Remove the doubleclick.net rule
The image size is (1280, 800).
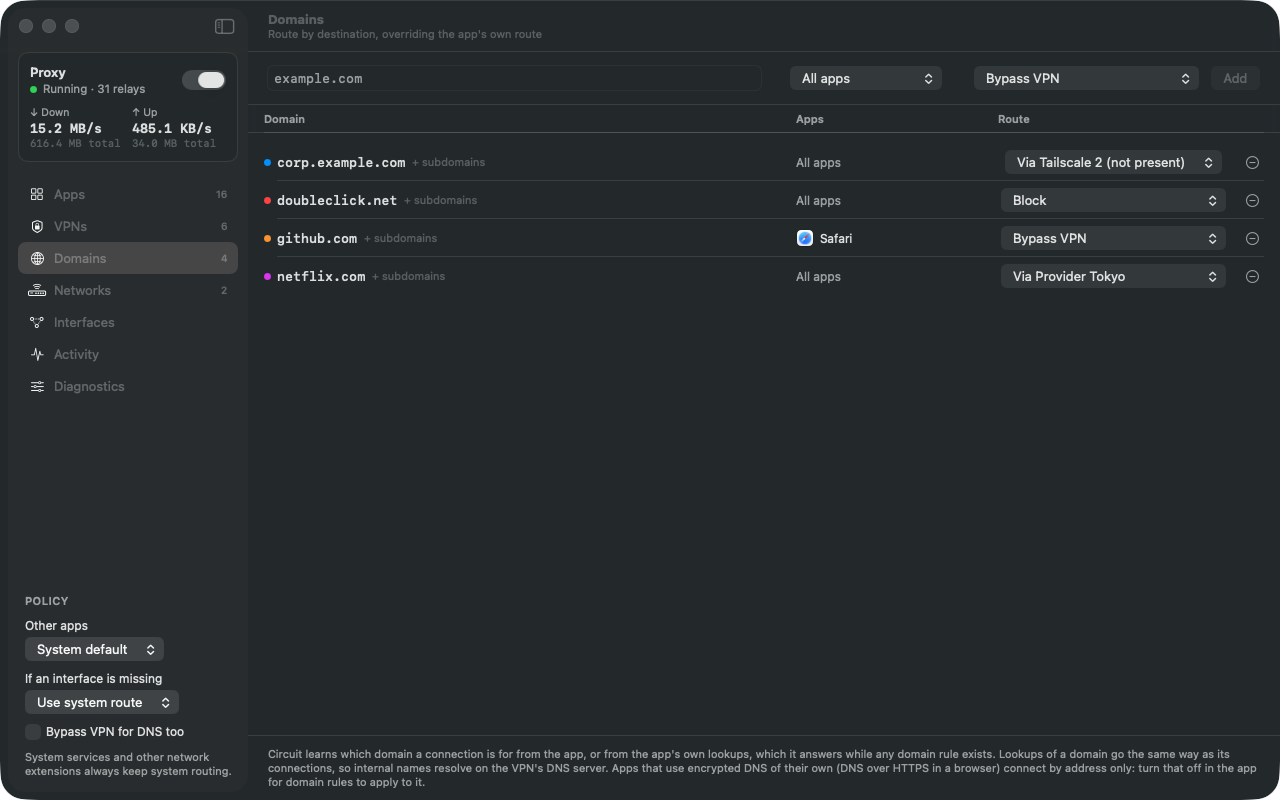point(1252,200)
